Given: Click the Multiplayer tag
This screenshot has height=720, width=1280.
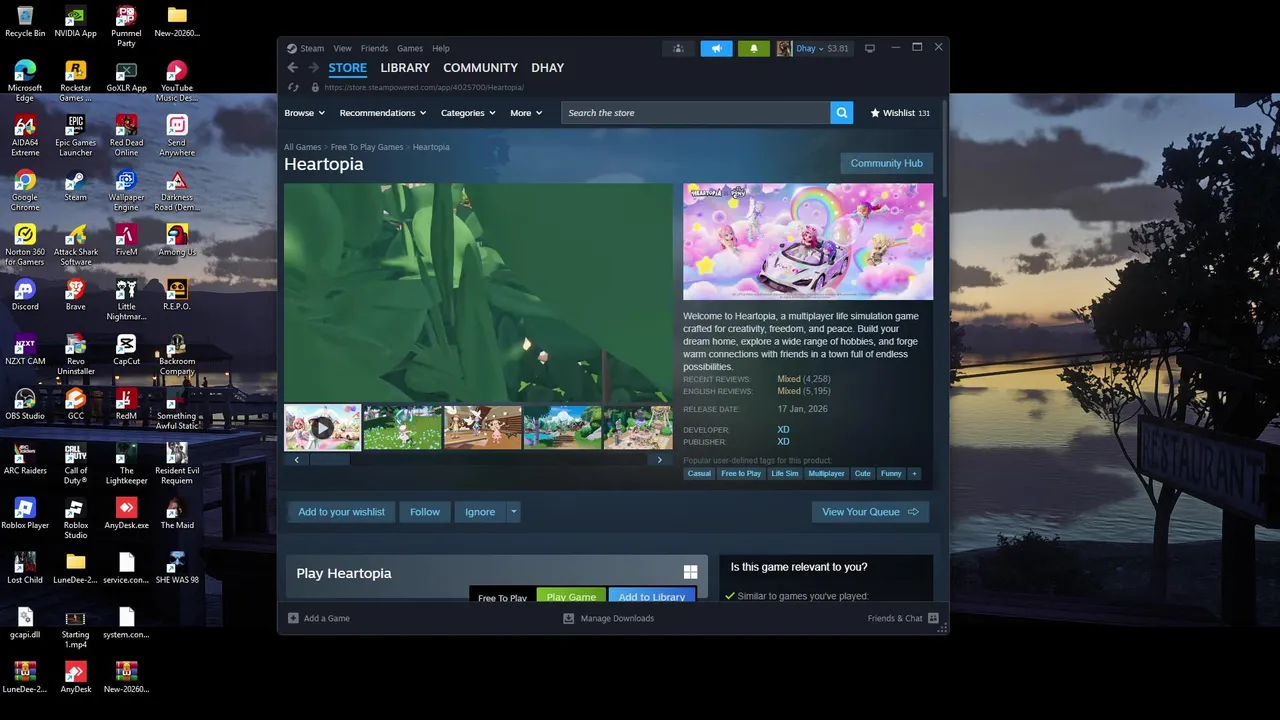Looking at the screenshot, I should (826, 474).
